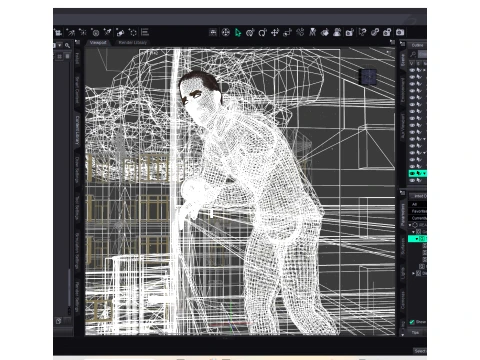Select the Favorites filter in Parameters
Viewport: 480px width, 360px height.
(x=418, y=211)
